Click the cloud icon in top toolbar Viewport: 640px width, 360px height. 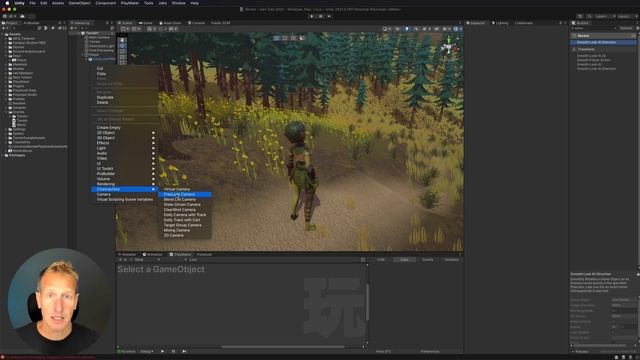[22, 16]
